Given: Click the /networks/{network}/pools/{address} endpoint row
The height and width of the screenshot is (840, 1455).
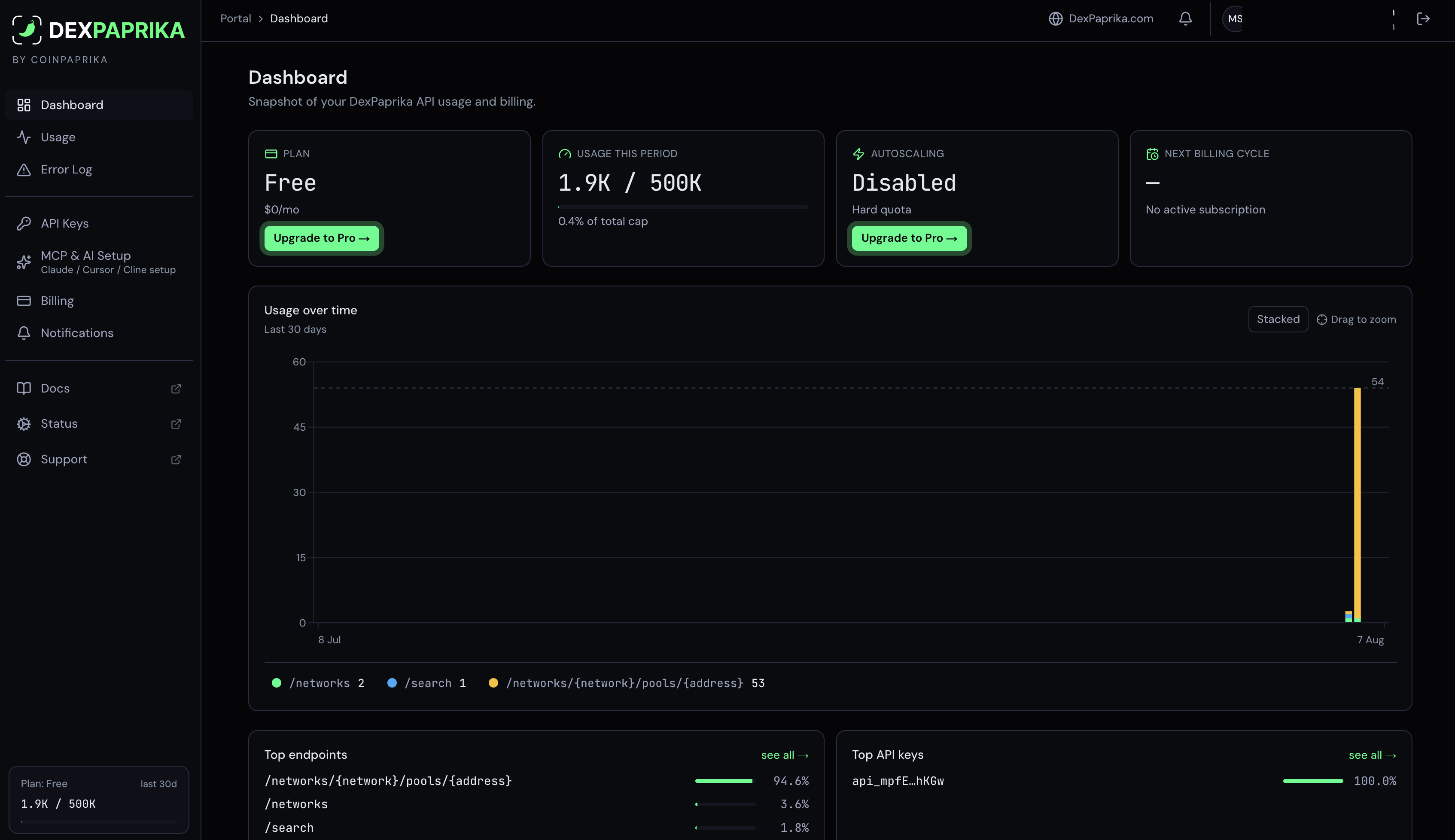Looking at the screenshot, I should click(x=536, y=781).
